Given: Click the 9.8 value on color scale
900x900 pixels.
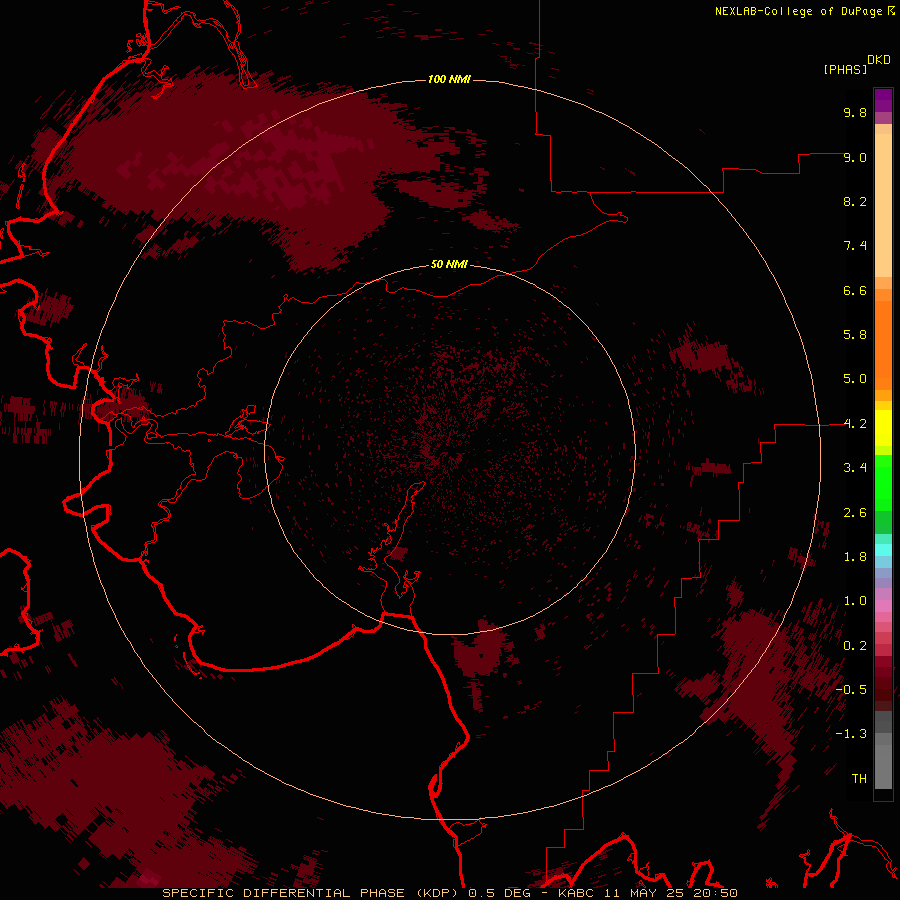Looking at the screenshot, I should 855,112.
